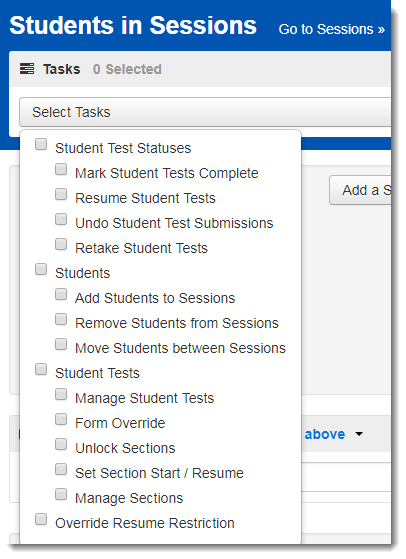
Task: Follow the Go to Sessions link
Action: 332,29
